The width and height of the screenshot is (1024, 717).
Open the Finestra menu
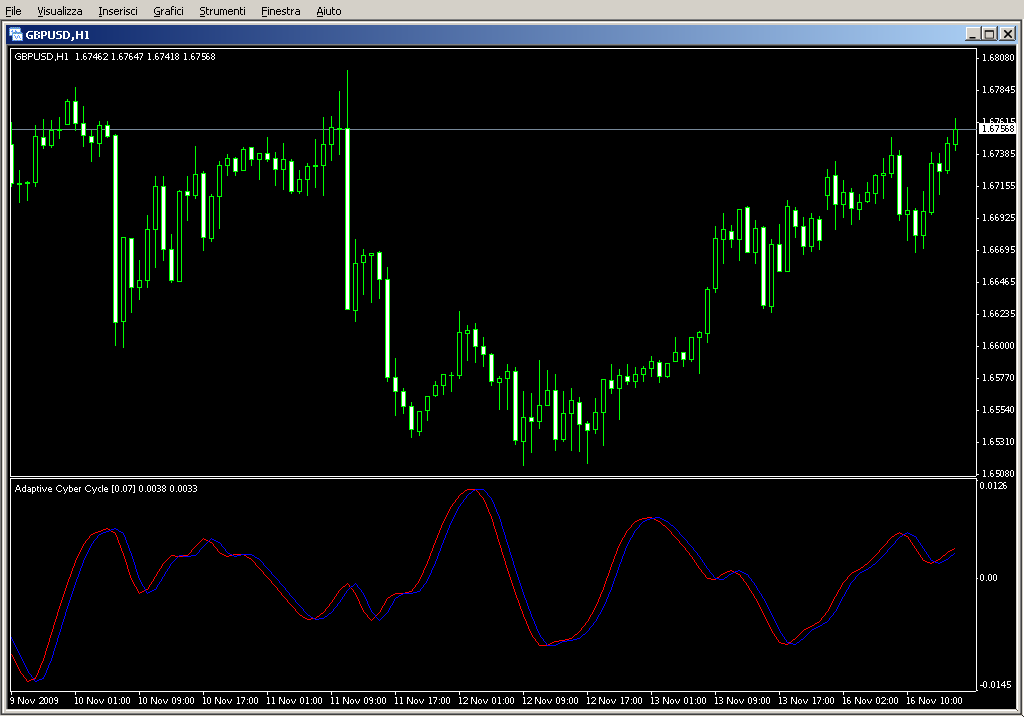tap(280, 11)
